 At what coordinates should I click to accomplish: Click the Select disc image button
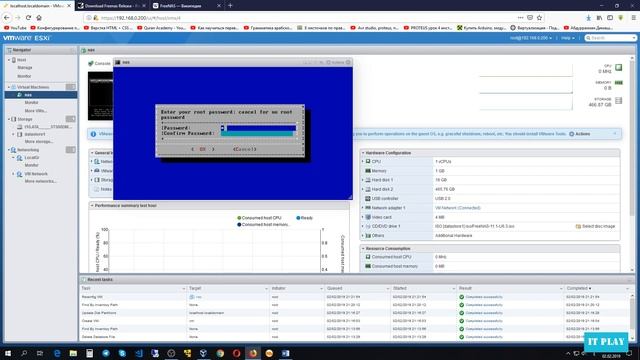pyautogui.click(x=595, y=226)
